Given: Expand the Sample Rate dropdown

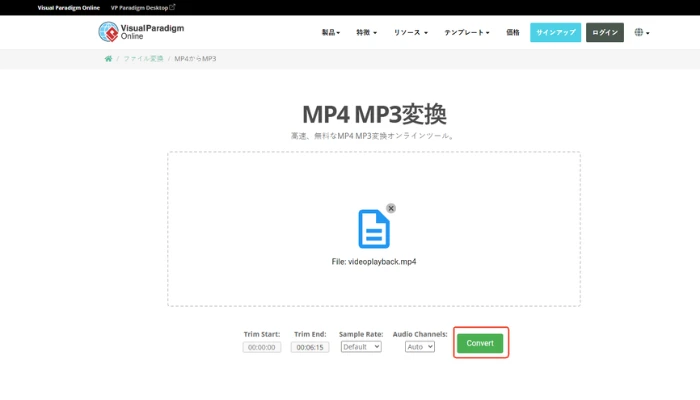Looking at the screenshot, I should tap(361, 346).
